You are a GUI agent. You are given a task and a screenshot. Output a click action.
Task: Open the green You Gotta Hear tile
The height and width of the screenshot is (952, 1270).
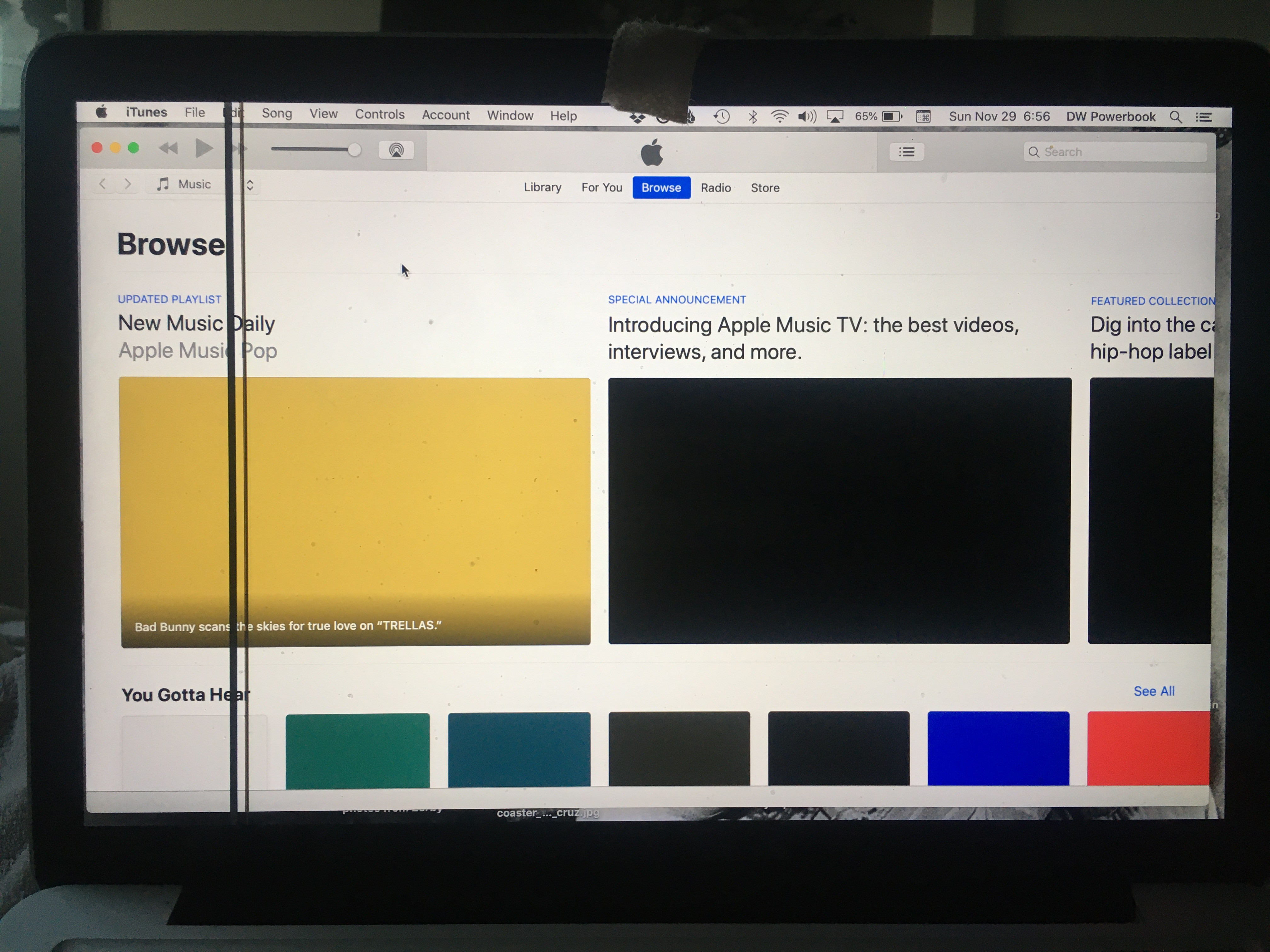pyautogui.click(x=358, y=751)
